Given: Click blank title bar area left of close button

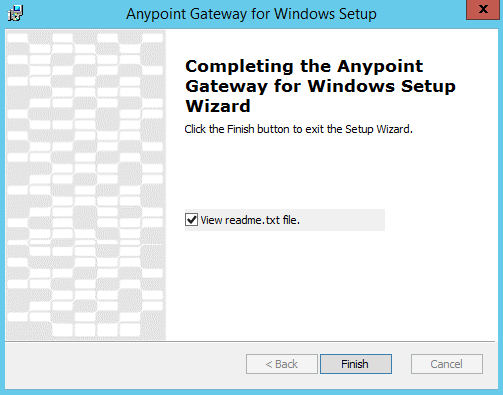Looking at the screenshot, I should 421,14.
